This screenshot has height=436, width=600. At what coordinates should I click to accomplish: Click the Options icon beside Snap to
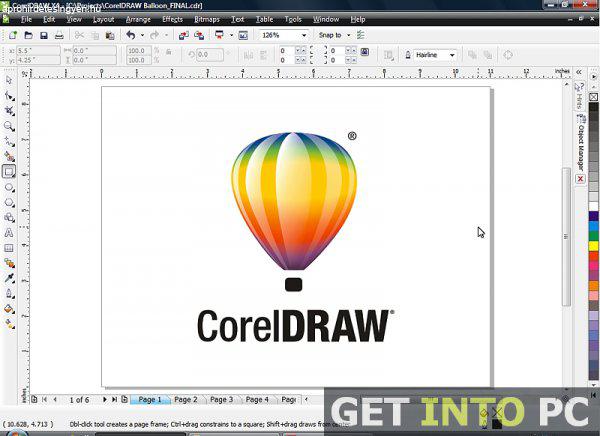click(x=360, y=35)
